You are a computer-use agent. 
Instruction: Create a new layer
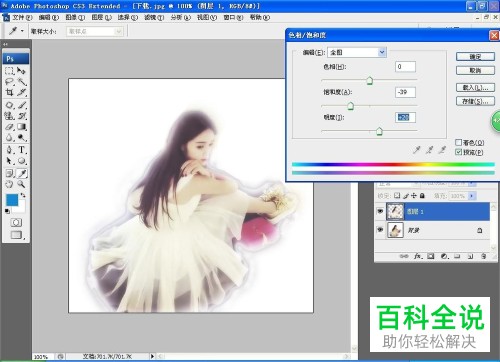470,256
